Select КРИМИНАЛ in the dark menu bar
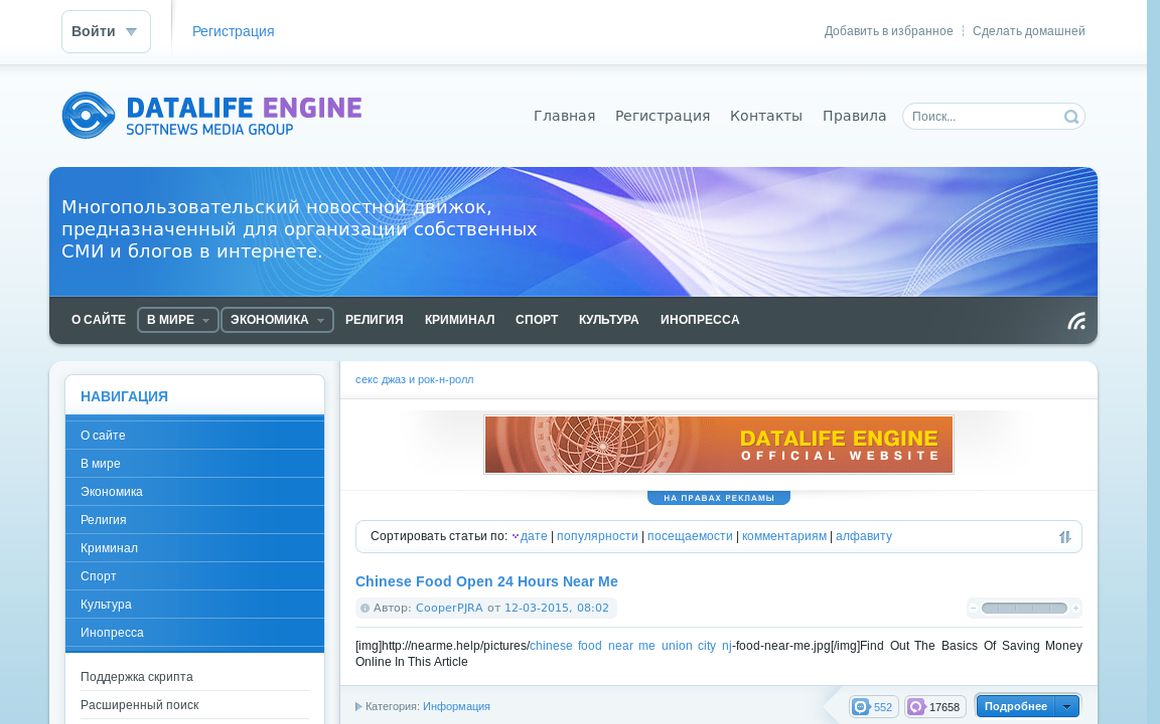This screenshot has width=1160, height=724. click(x=459, y=319)
